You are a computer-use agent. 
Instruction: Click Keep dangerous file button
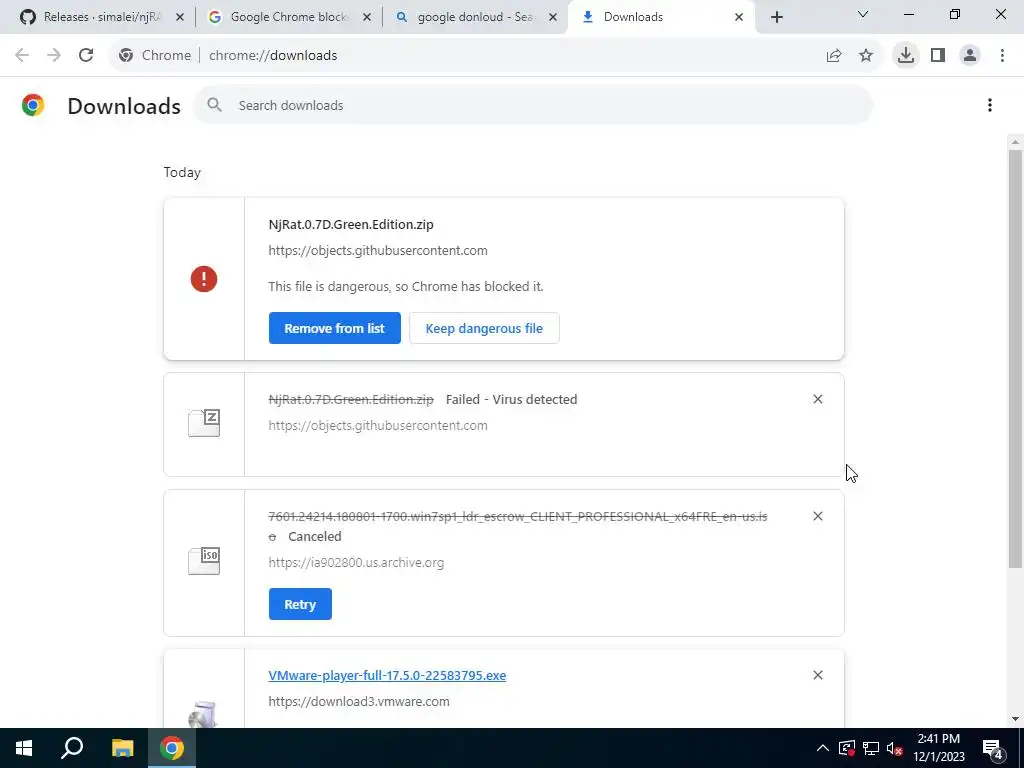tap(484, 328)
